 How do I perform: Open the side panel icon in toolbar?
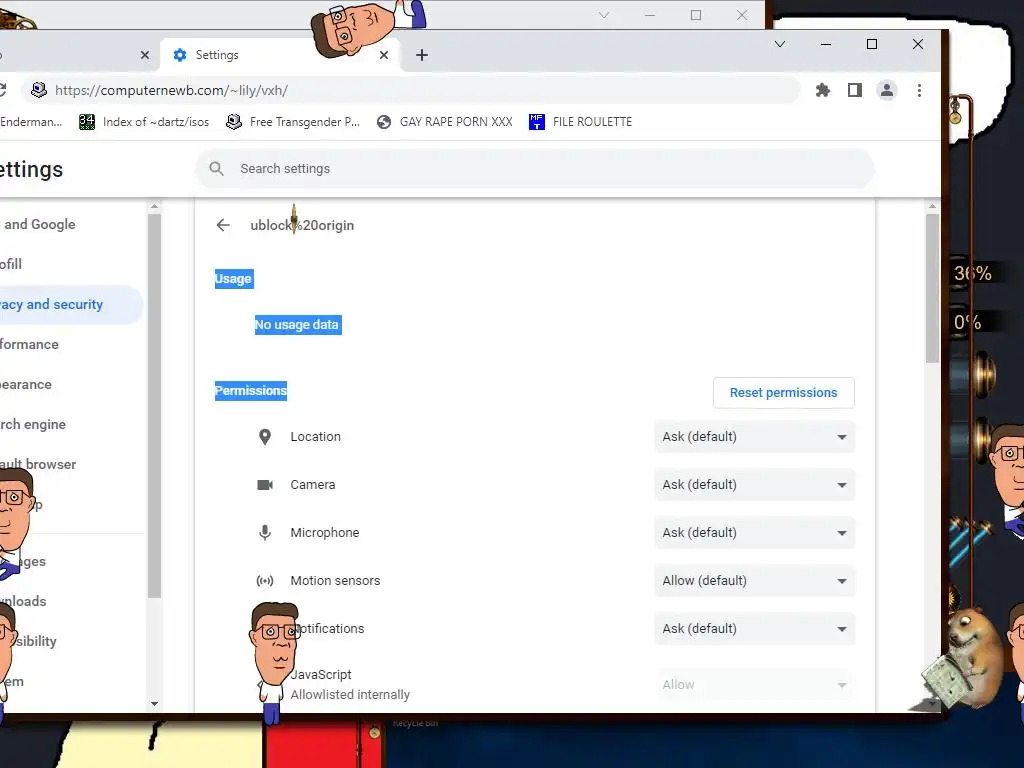[855, 90]
